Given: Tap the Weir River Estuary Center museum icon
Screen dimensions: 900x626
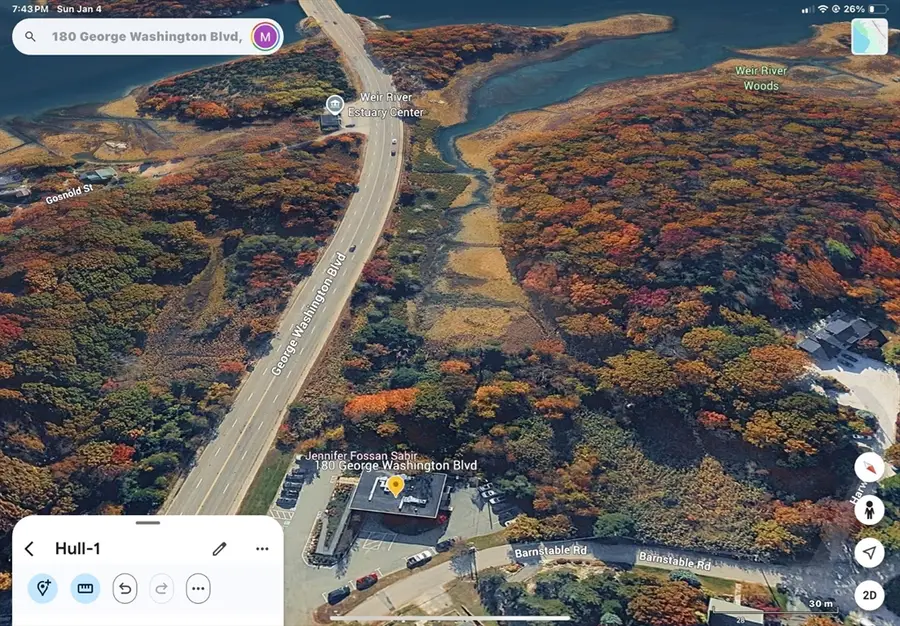Looking at the screenshot, I should (x=334, y=104).
